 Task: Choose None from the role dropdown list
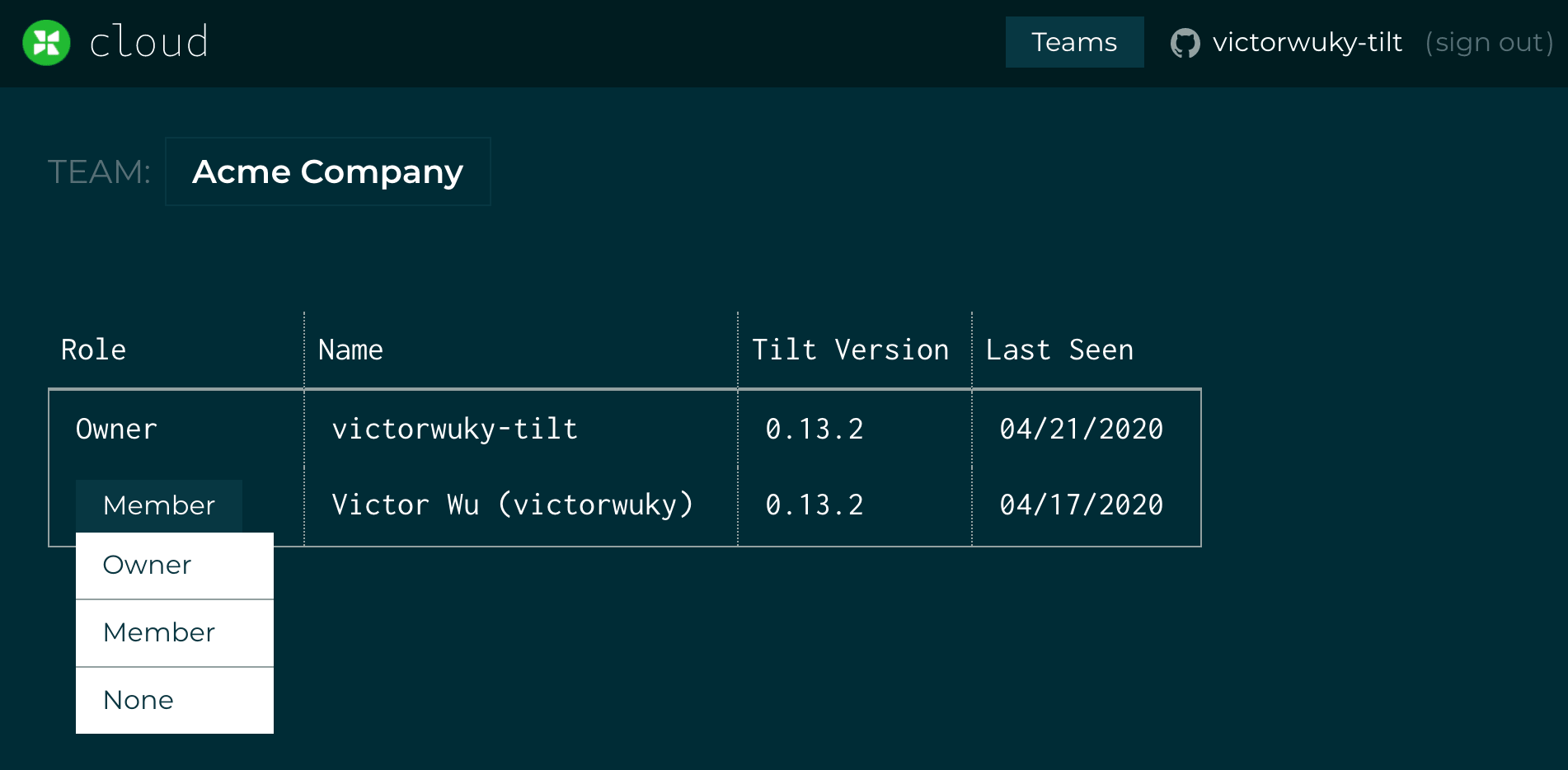[x=175, y=701]
